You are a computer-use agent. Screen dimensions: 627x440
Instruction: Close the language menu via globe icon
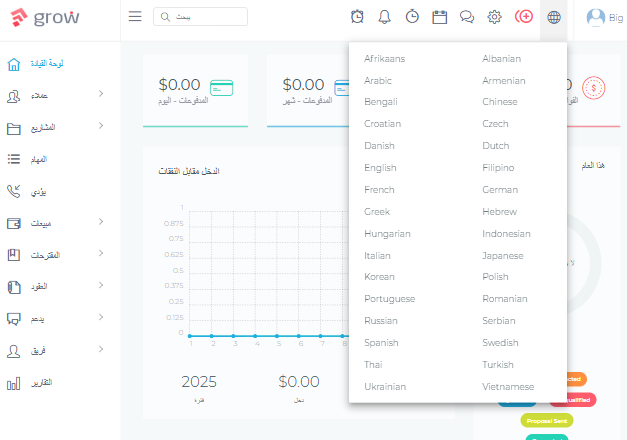tap(554, 17)
